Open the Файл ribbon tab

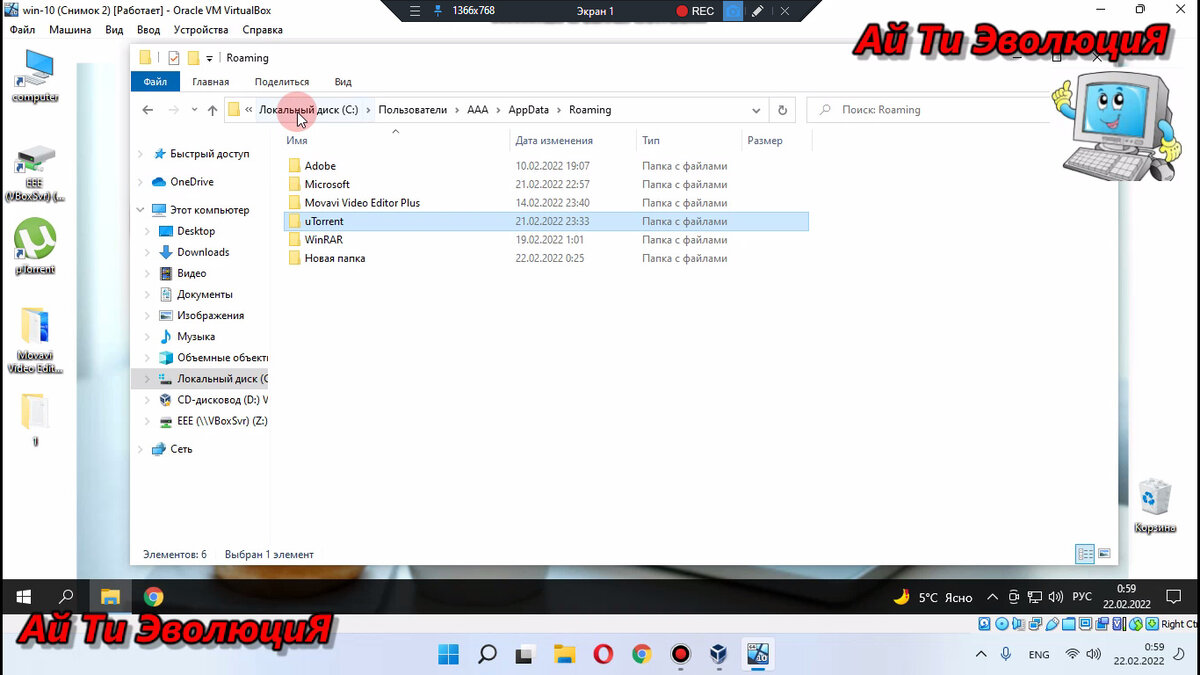155,82
